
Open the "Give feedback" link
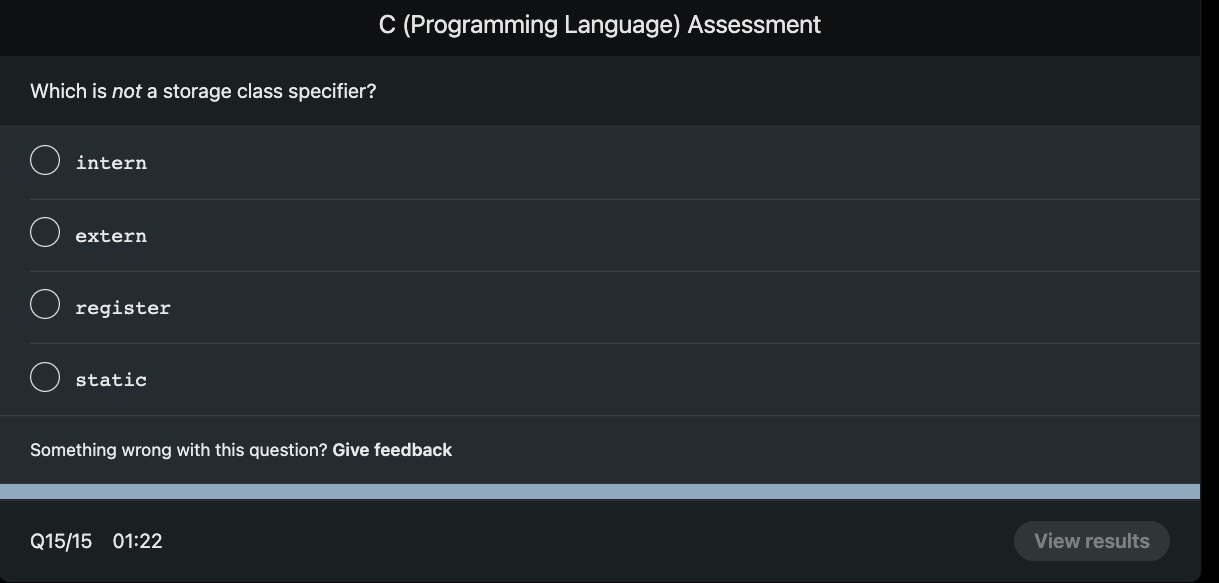pyautogui.click(x=391, y=450)
